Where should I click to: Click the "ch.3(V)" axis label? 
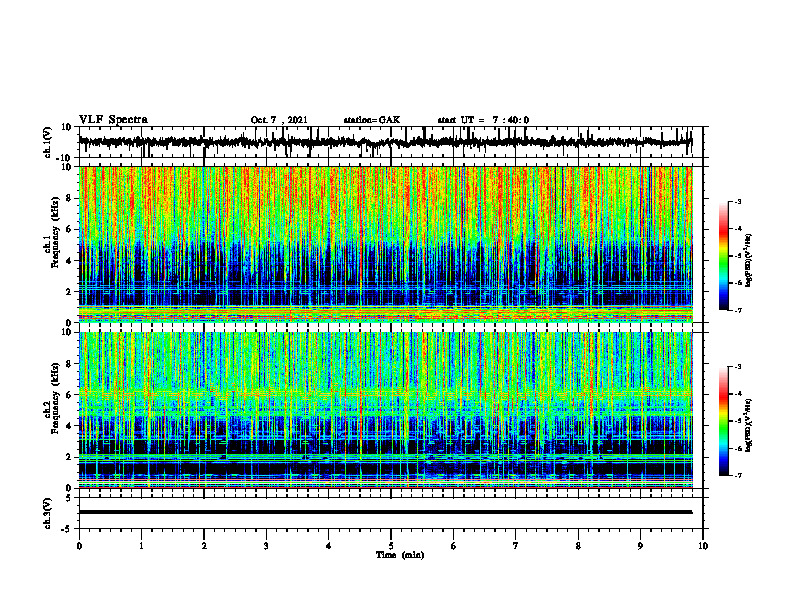pyautogui.click(x=48, y=513)
